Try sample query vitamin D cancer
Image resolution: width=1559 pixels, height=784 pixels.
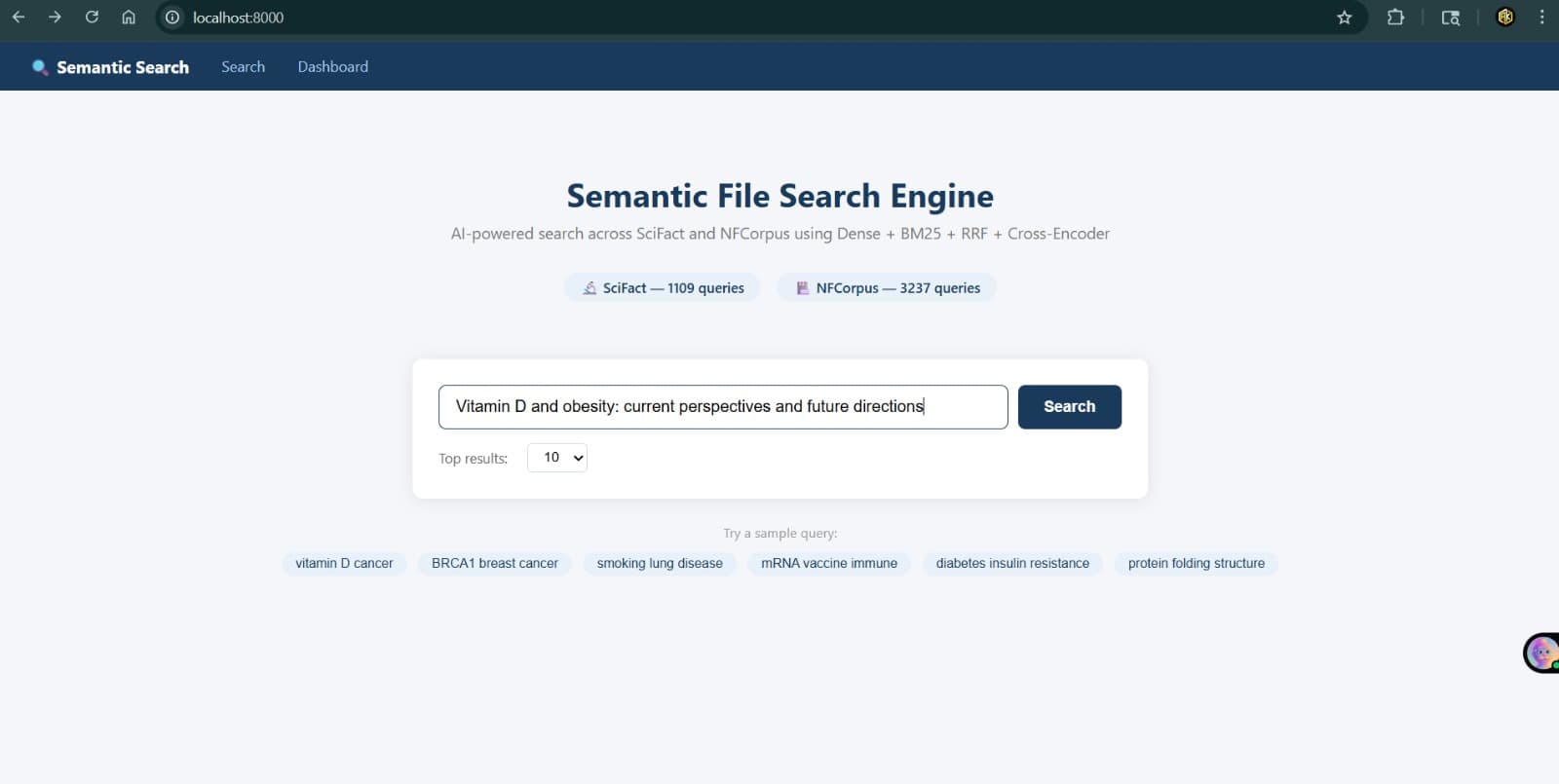pyautogui.click(x=344, y=564)
